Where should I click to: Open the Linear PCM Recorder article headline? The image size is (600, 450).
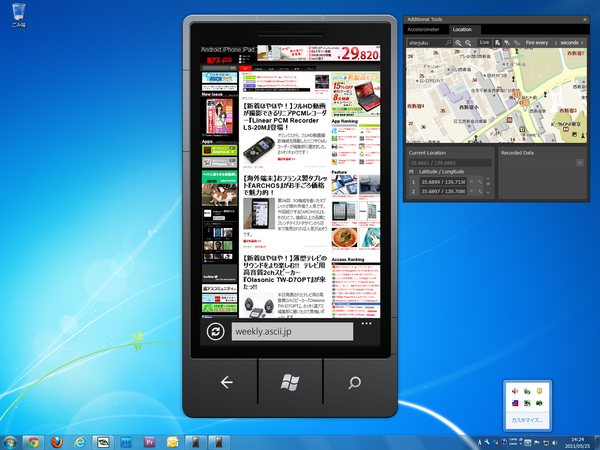pos(285,116)
